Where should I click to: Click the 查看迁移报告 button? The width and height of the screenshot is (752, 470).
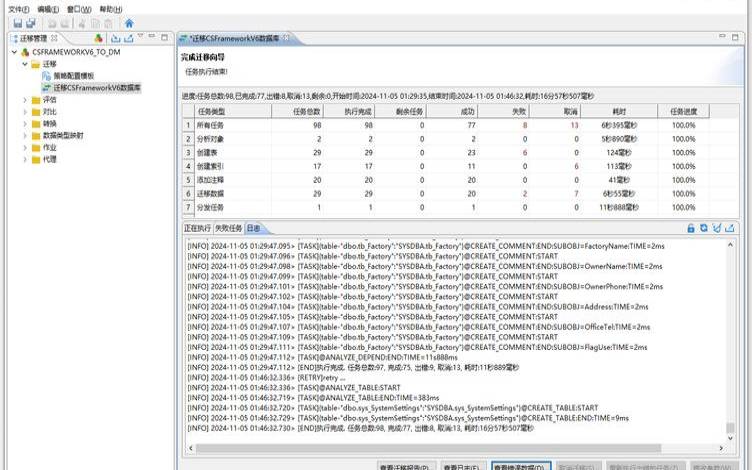pos(406,466)
